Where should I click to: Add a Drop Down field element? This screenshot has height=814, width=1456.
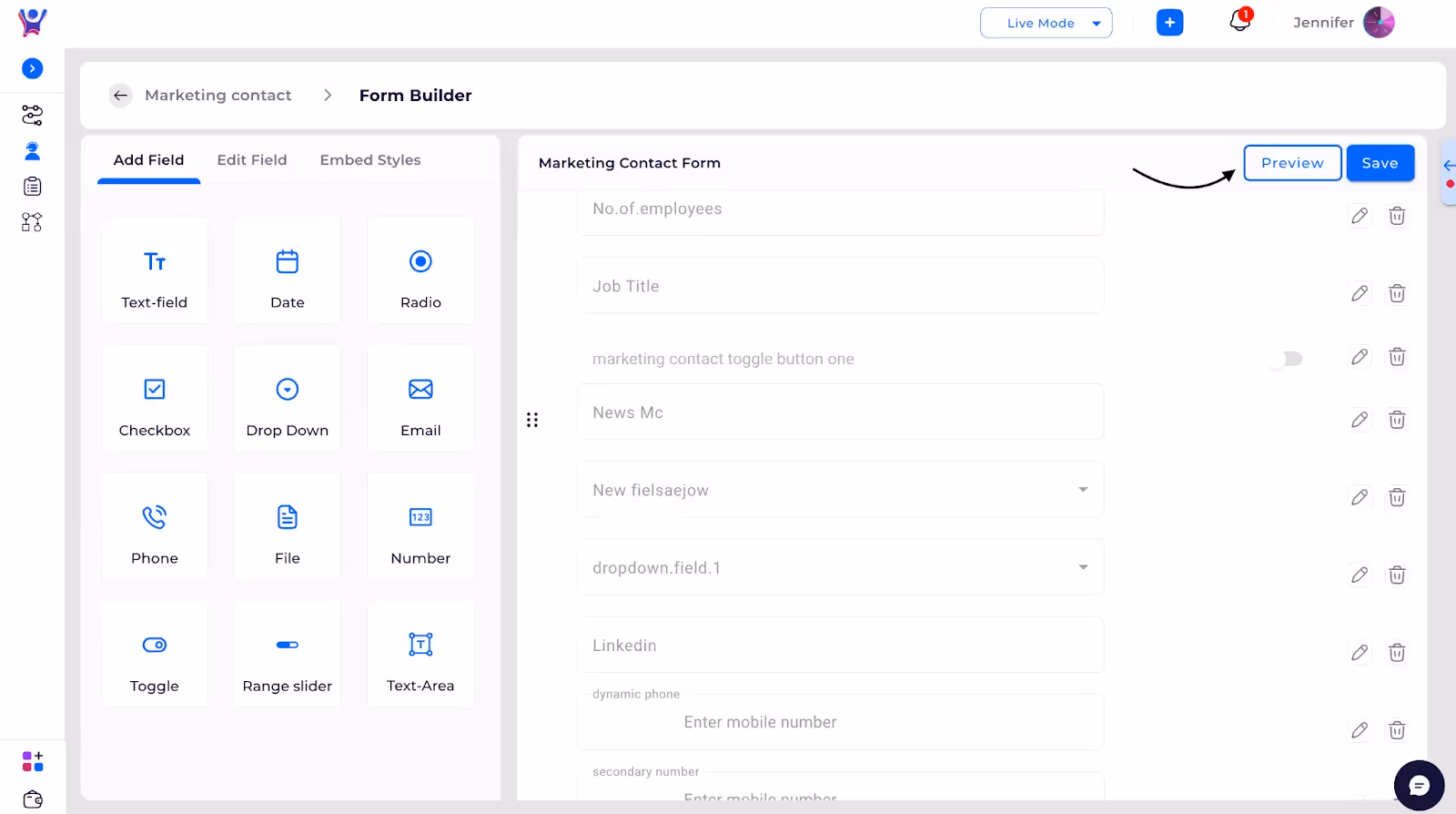(288, 398)
